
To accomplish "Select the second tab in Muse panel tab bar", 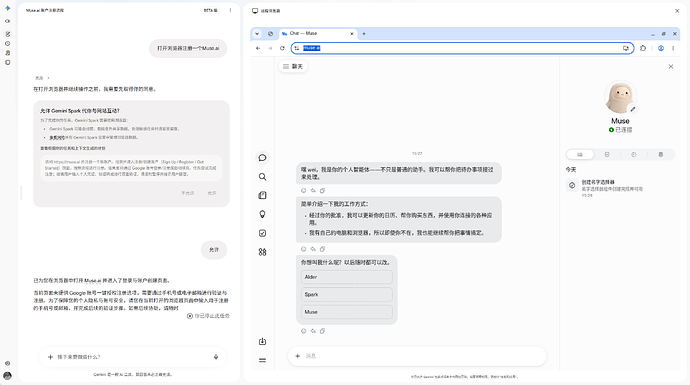I will tap(607, 154).
